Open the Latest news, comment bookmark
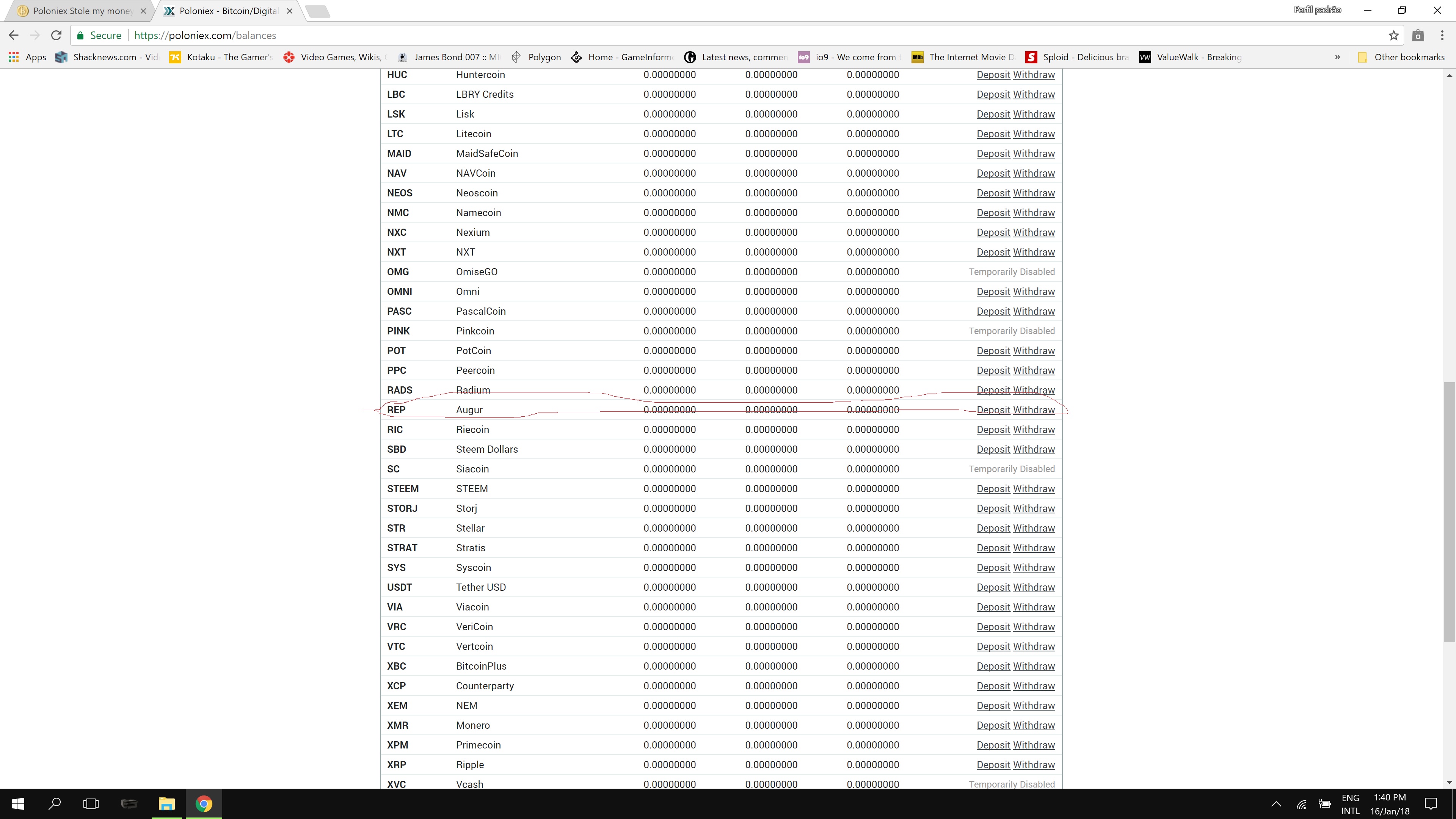Image resolution: width=1456 pixels, height=819 pixels. (x=736, y=57)
